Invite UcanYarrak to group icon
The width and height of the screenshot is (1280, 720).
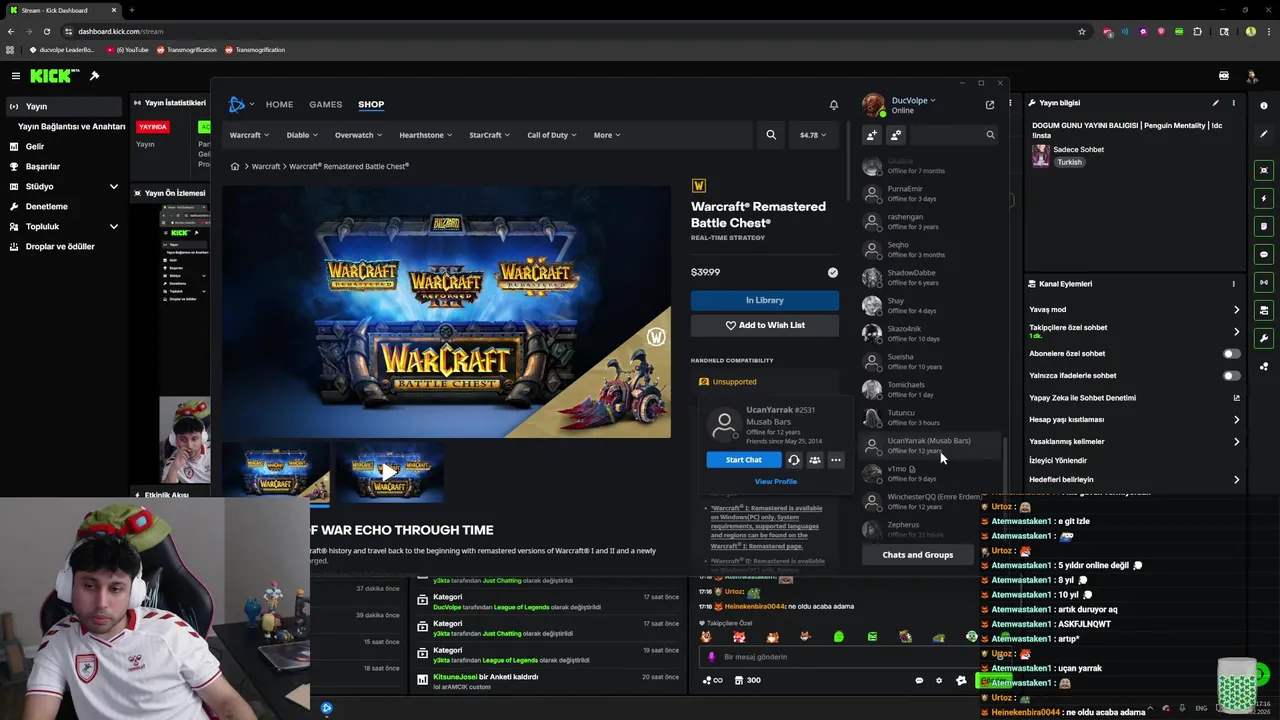[815, 460]
